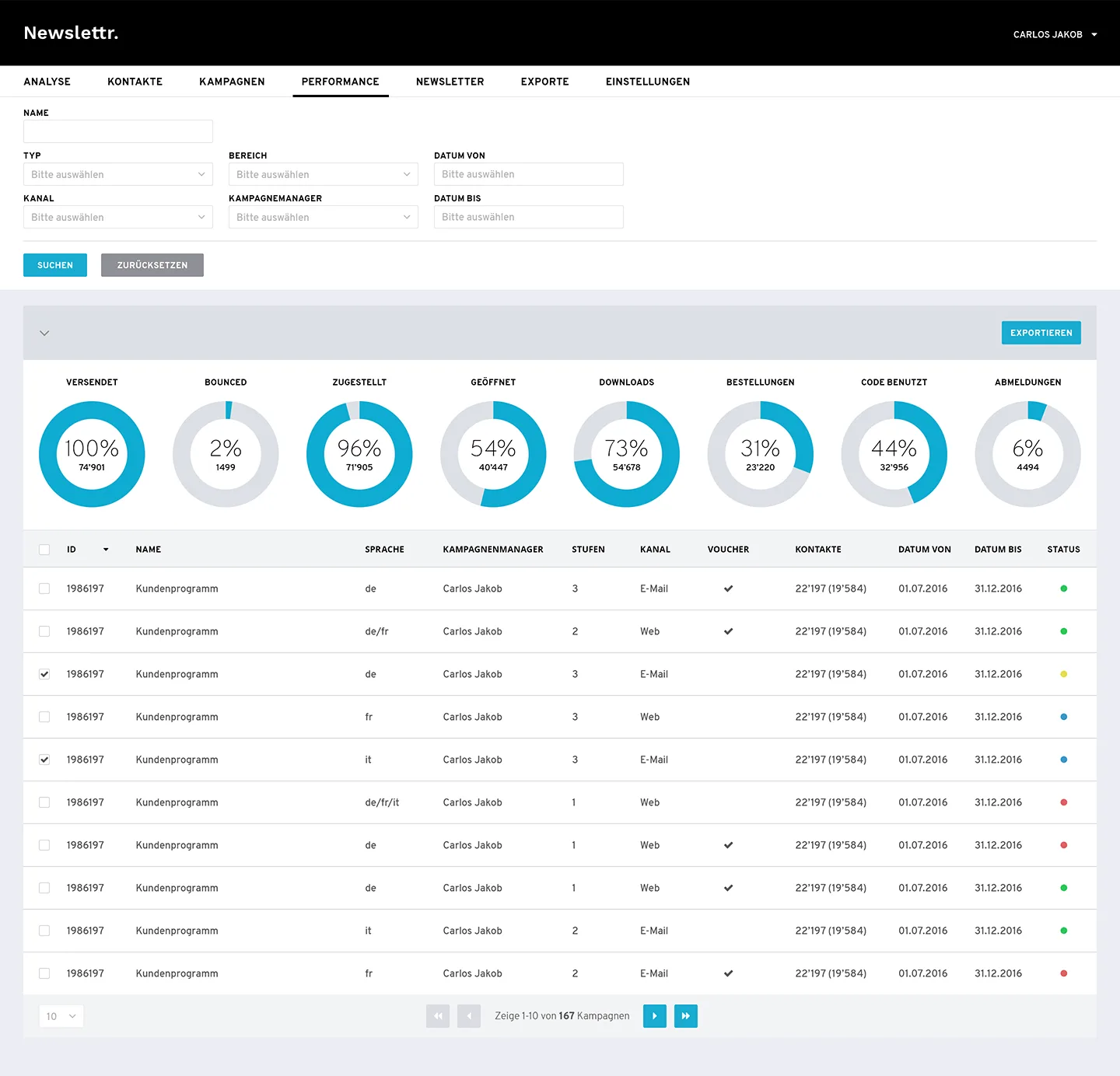Click voucher checkmark in the last 'fr' row
1120x1076 pixels.
(728, 973)
